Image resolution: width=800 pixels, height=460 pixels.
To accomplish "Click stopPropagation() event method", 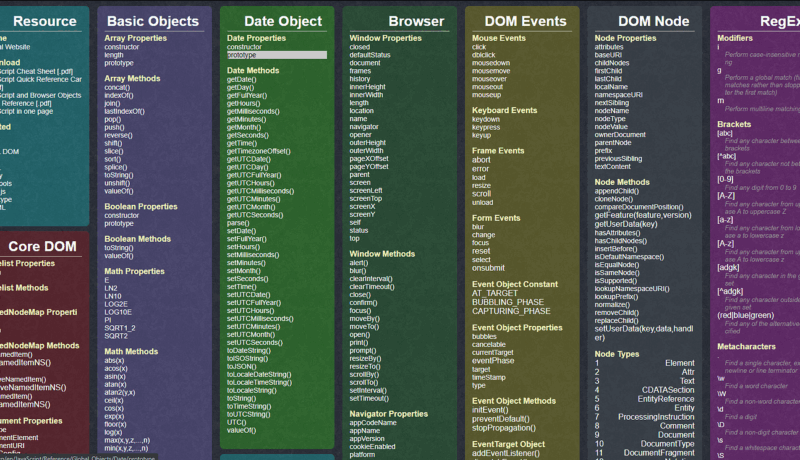I will 504,428.
